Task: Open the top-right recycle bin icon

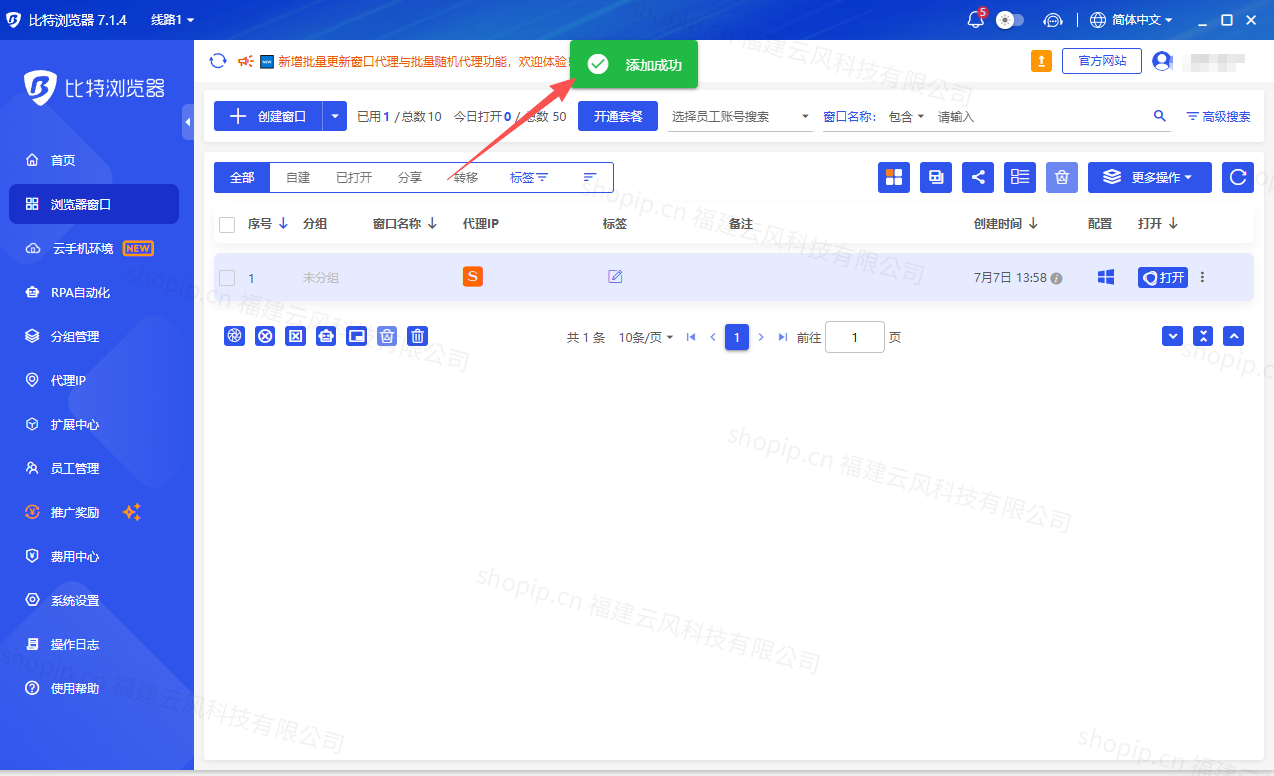Action: coord(1062,177)
